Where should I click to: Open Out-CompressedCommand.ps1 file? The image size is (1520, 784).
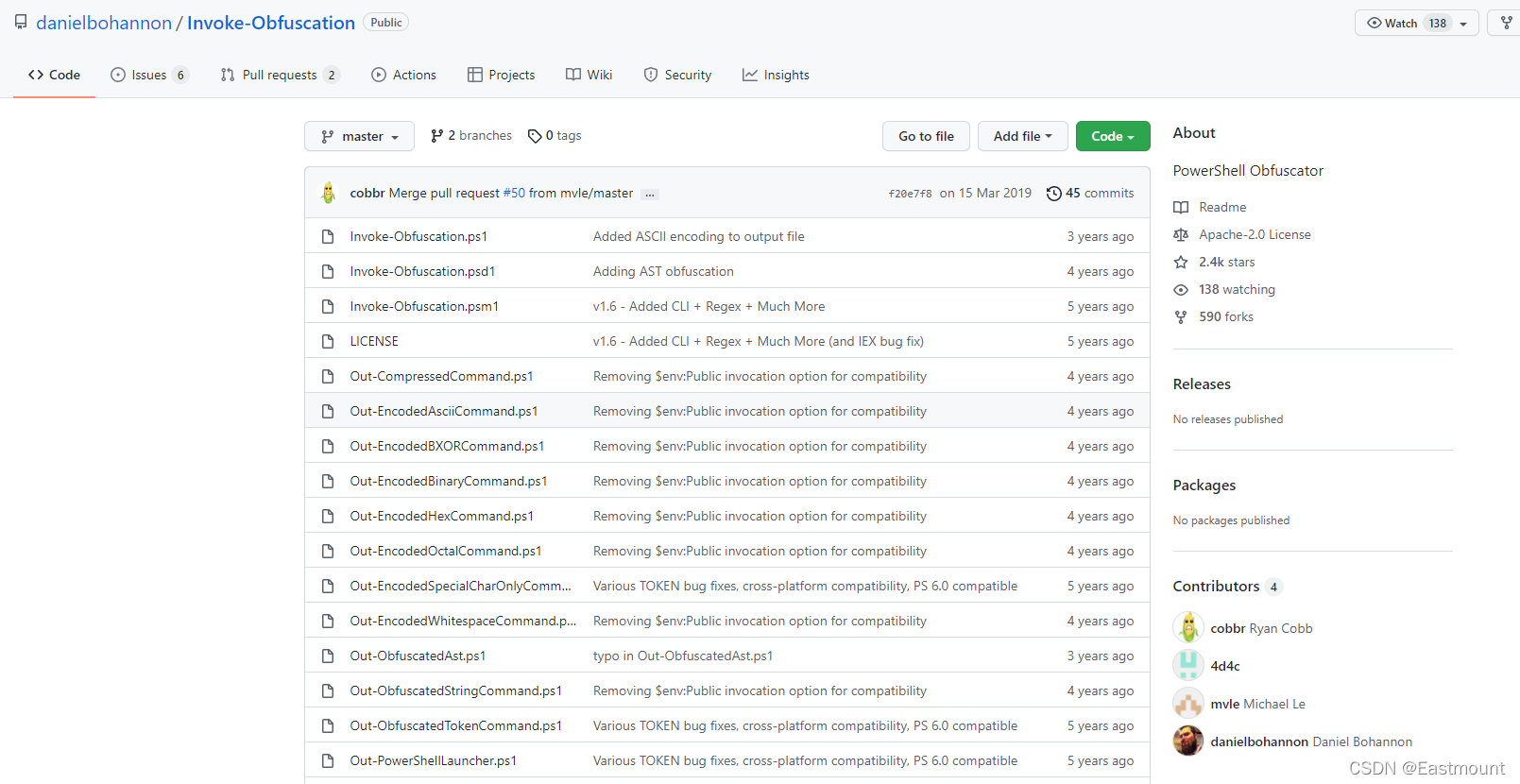point(441,376)
